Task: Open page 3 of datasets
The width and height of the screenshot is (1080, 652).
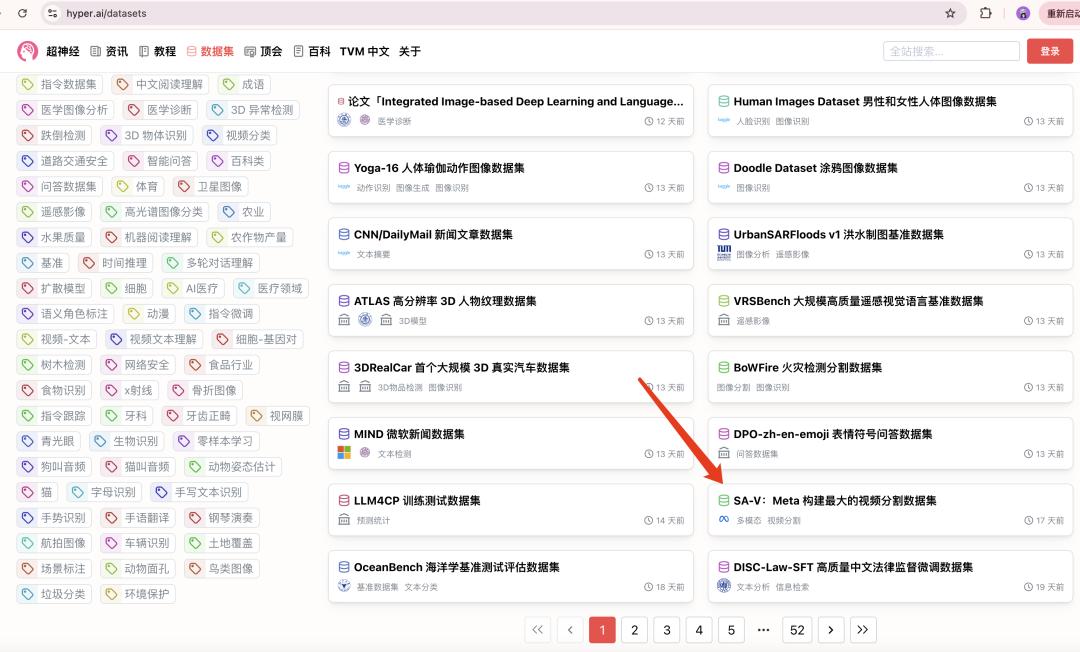Action: 667,629
